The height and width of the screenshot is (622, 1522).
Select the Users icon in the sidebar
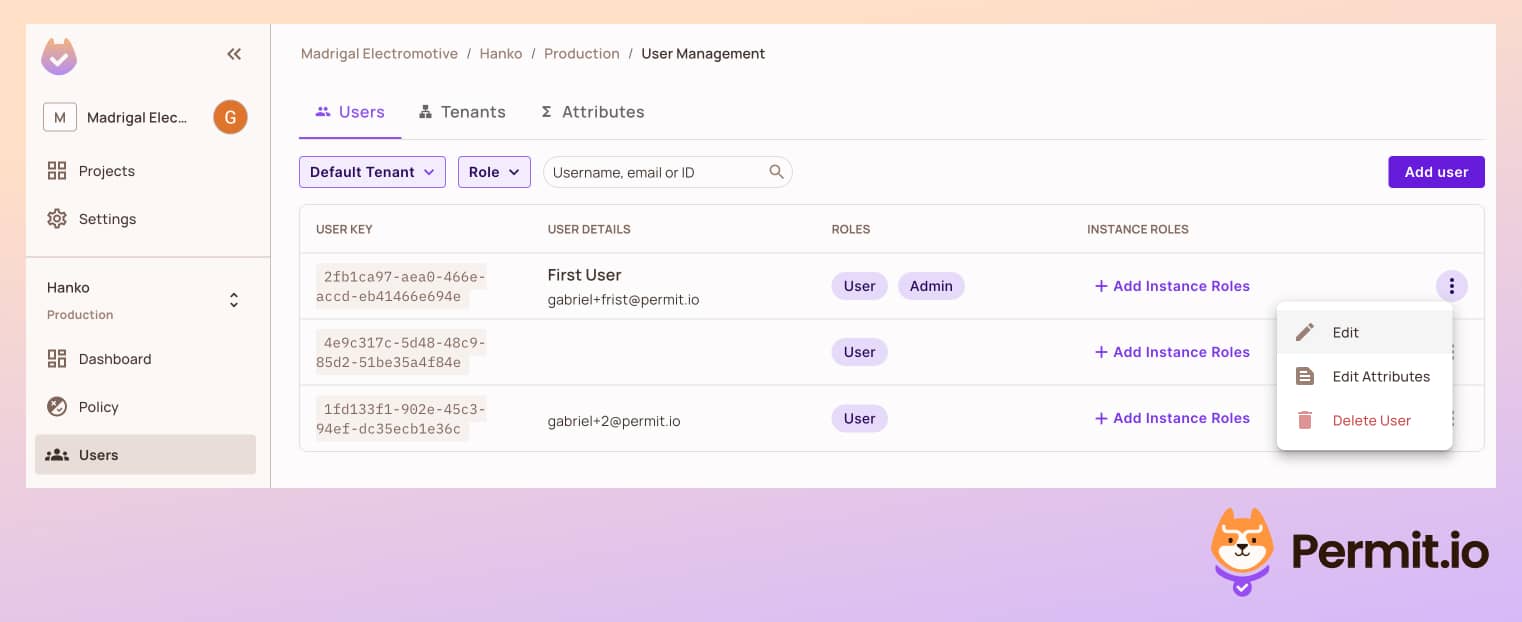tap(57, 455)
